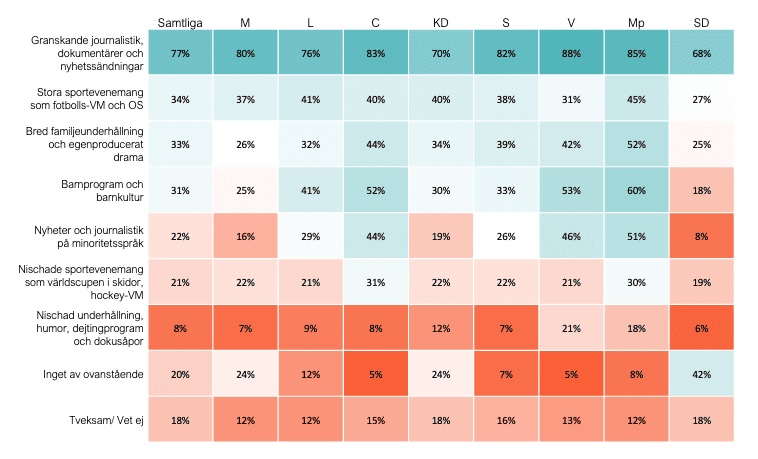758x459 pixels.
Task: Select the 77% cell under Samtliga
Action: click(180, 53)
